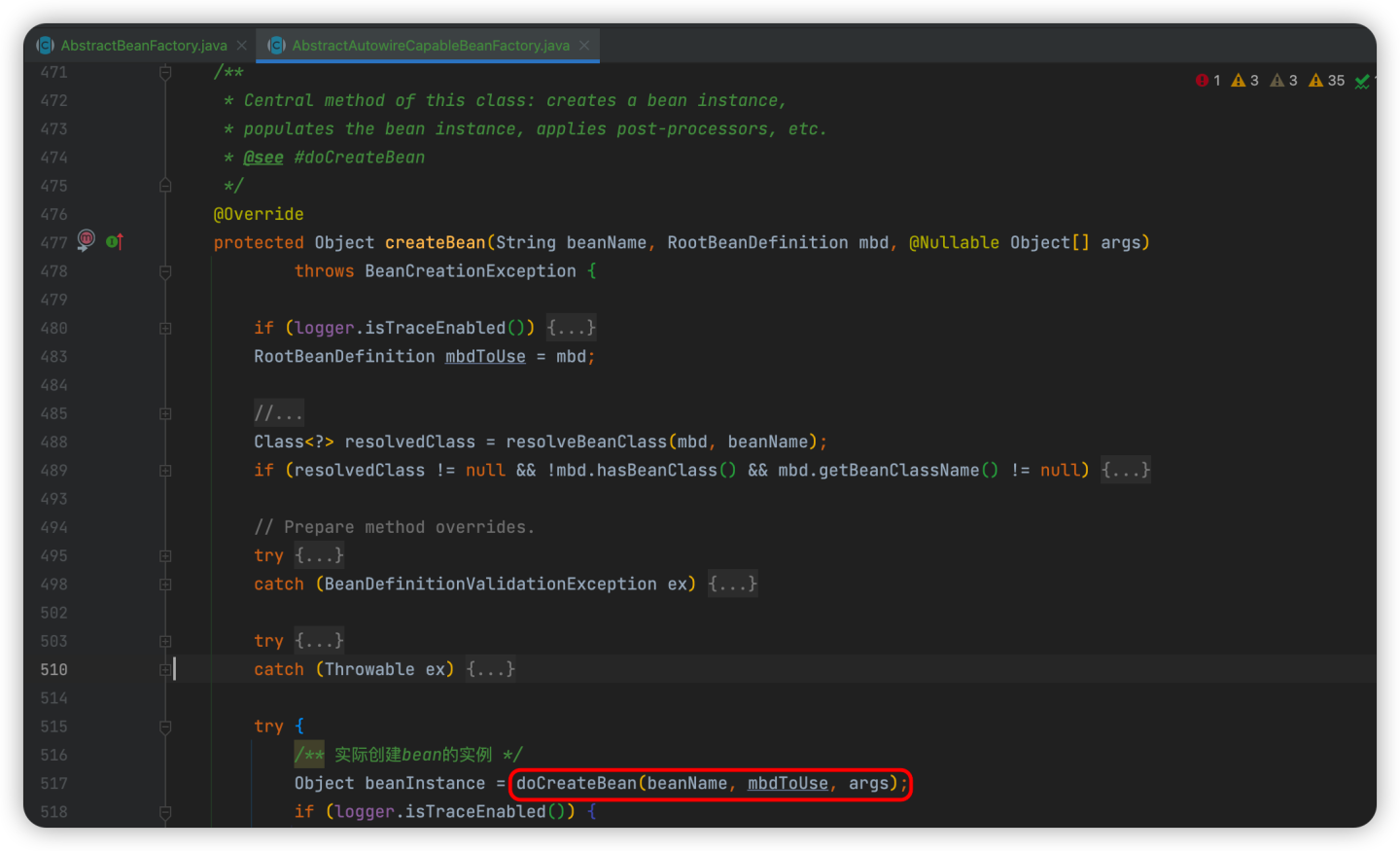Click line number 517 in the gutter
This screenshot has width=1400, height=851.
pyautogui.click(x=54, y=784)
